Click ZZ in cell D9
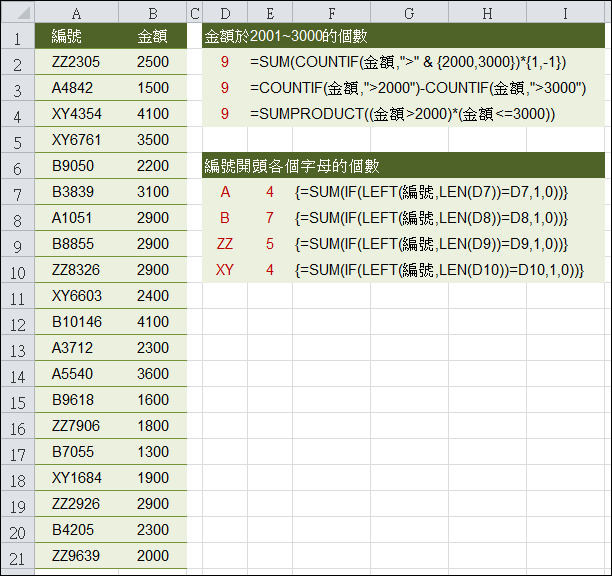Viewport: 612px width, 576px height. pos(225,244)
